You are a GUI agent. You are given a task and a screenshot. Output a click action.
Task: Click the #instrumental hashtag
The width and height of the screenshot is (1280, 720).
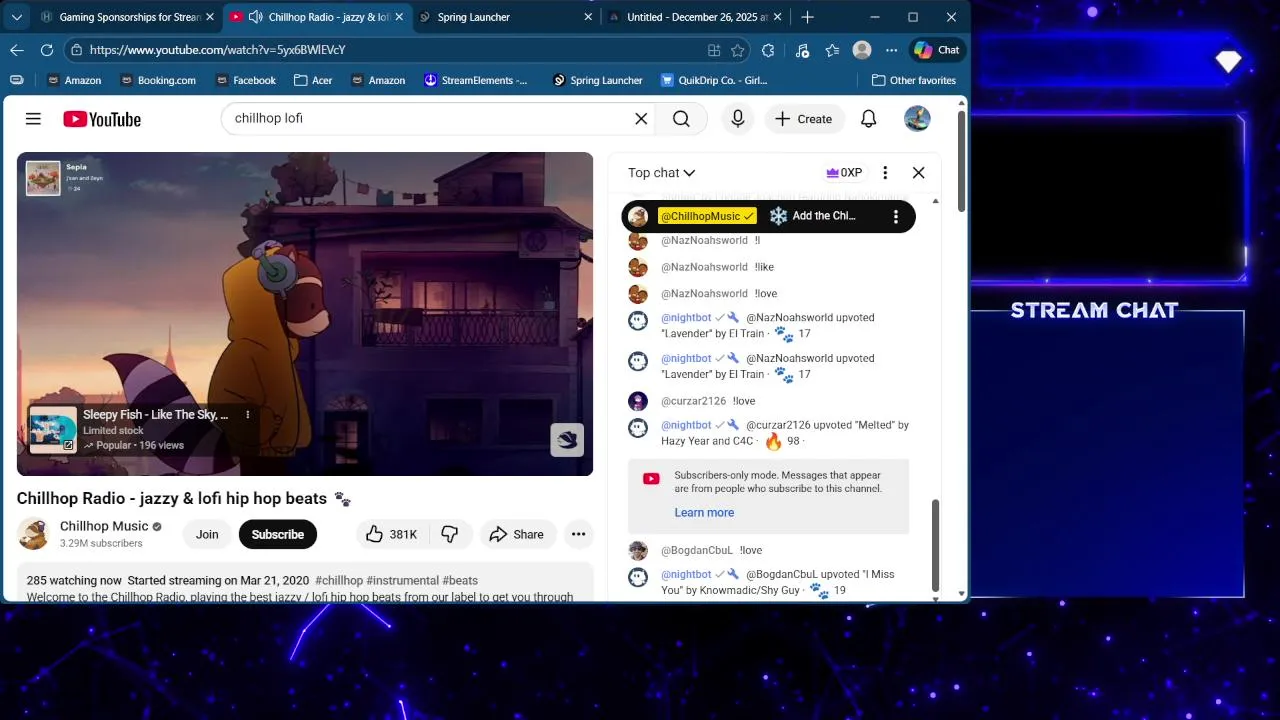403,580
